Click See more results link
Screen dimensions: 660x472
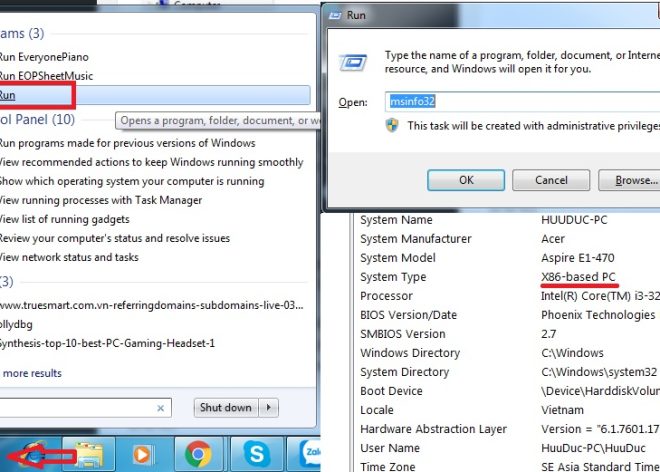pyautogui.click(x=31, y=373)
